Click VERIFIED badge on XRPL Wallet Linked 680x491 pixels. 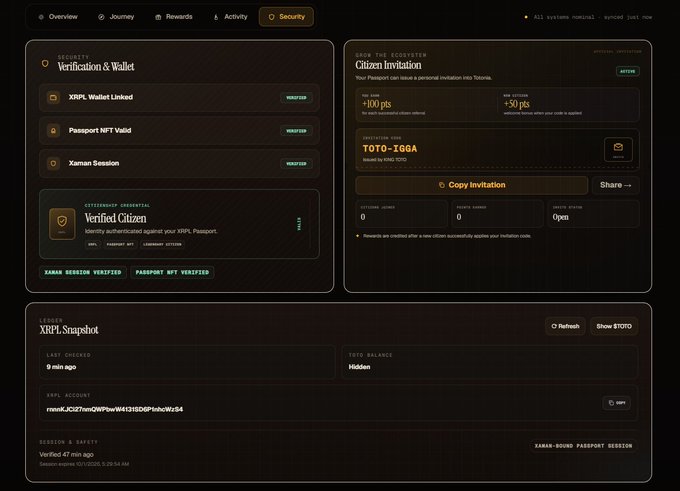coord(296,98)
